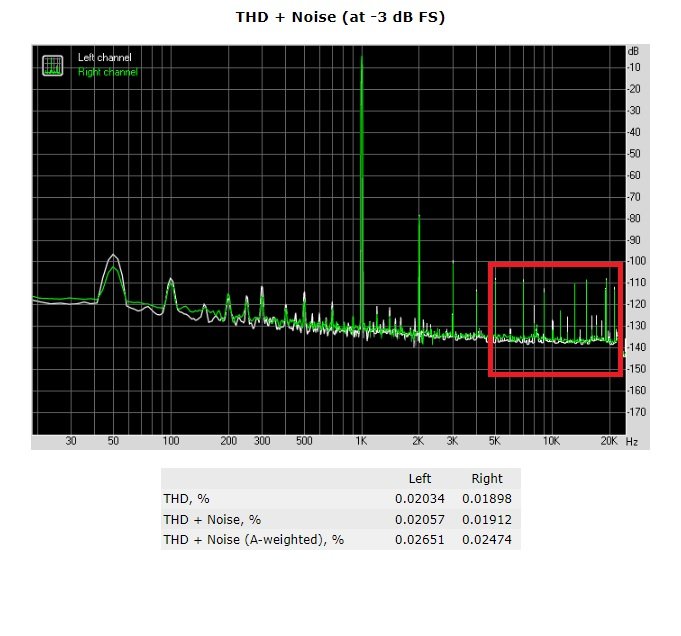Click the Left column header in the table
Image resolution: width=681 pixels, height=636 pixels.
(420, 478)
